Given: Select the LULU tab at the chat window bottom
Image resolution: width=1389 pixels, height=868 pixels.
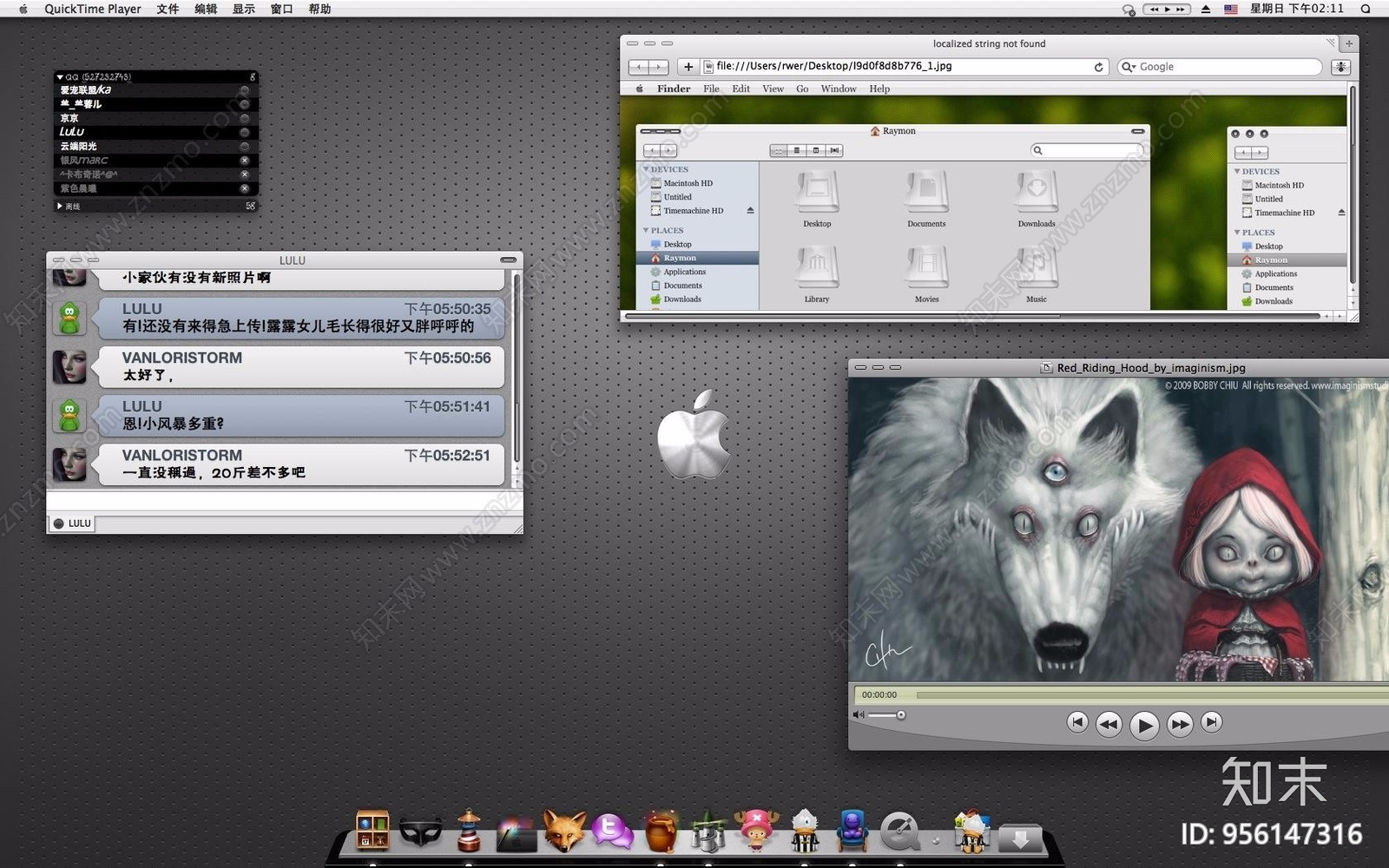Looking at the screenshot, I should coord(71,523).
